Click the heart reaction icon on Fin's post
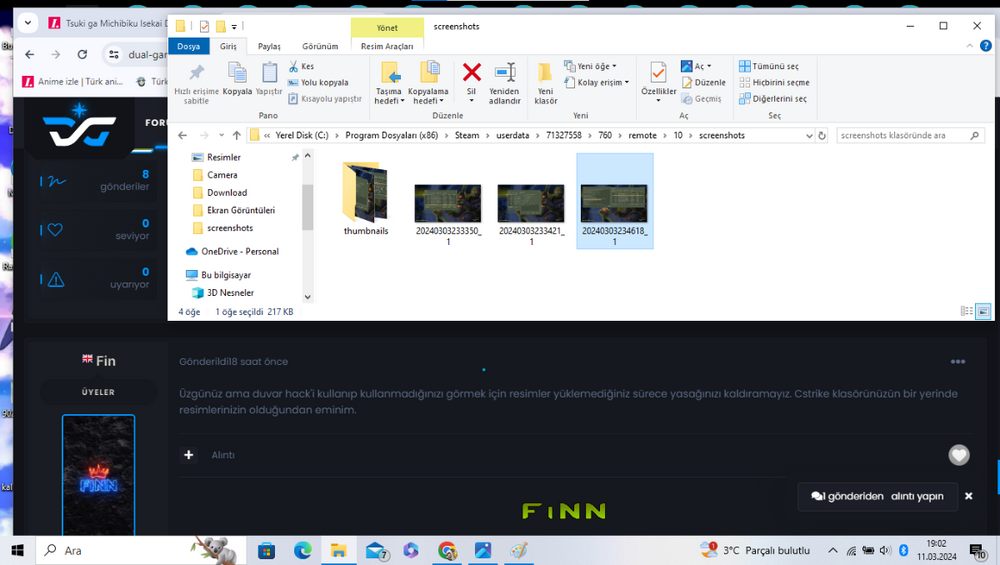Image resolution: width=1000 pixels, height=565 pixels. point(958,455)
